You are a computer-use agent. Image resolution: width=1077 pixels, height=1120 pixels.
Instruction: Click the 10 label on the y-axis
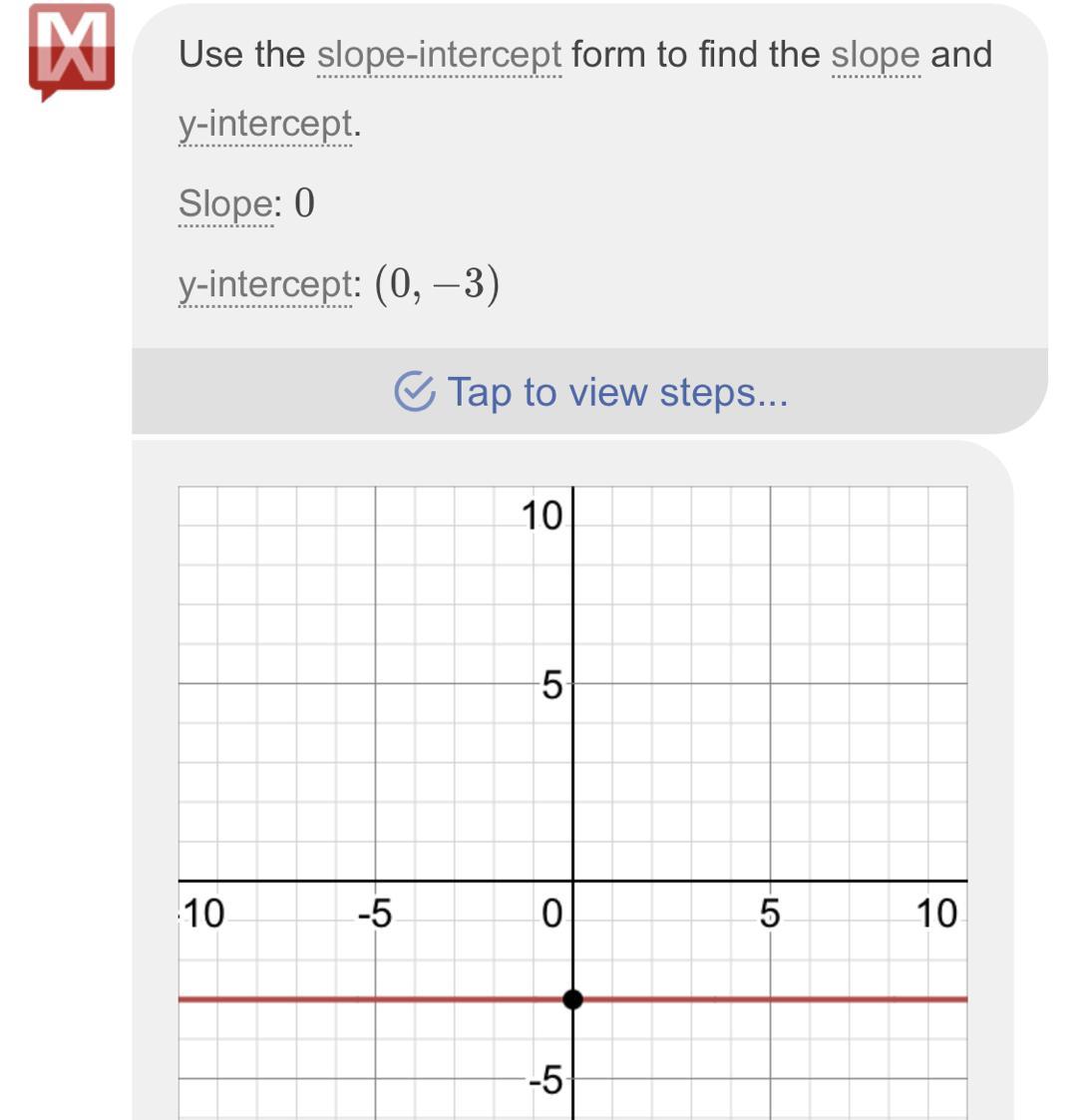541,517
